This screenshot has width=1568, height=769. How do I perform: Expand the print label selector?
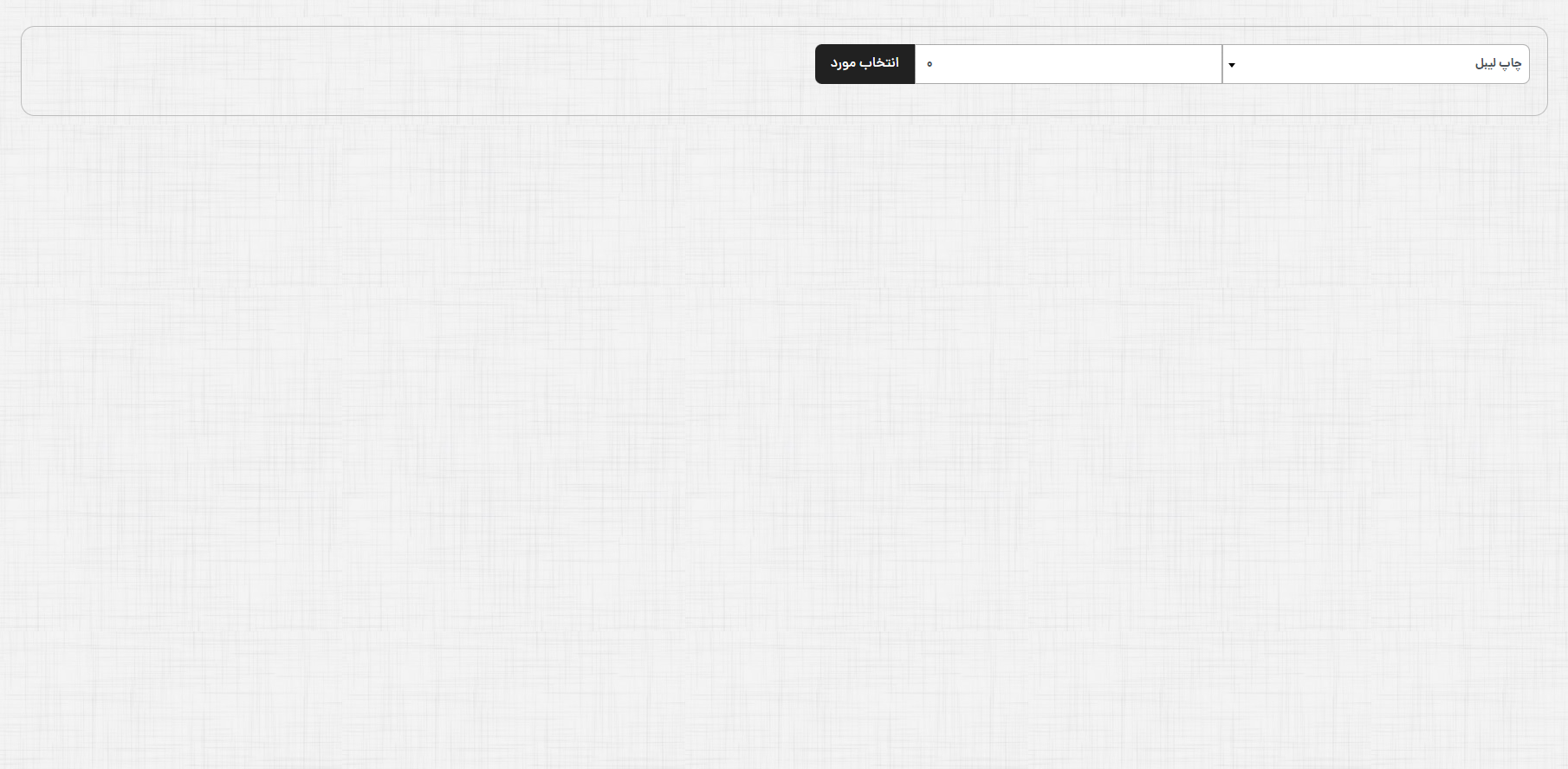[x=1386, y=64]
